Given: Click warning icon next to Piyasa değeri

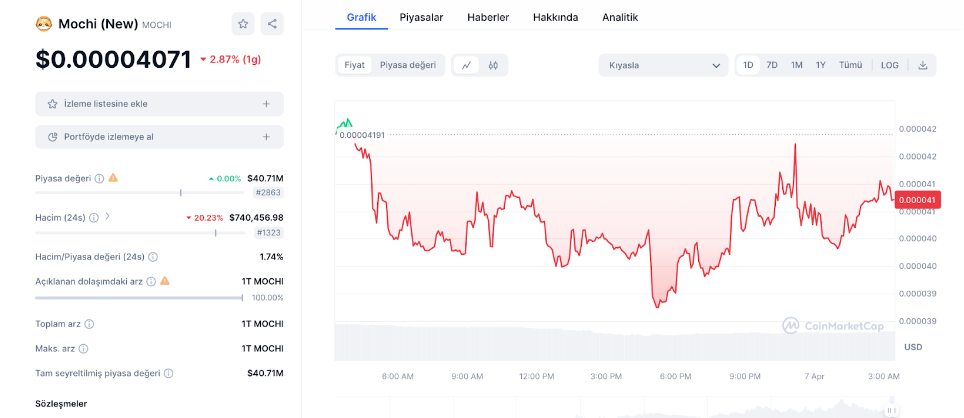Looking at the screenshot, I should 113,178.
